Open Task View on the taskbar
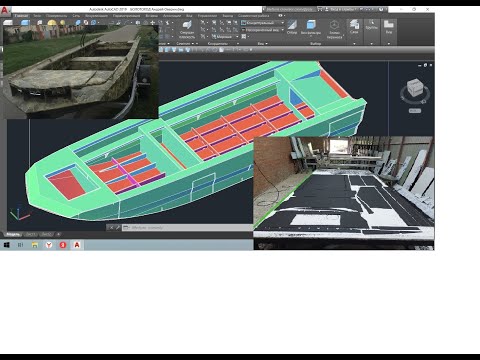Screen dimensions: 480x360 click(20, 245)
